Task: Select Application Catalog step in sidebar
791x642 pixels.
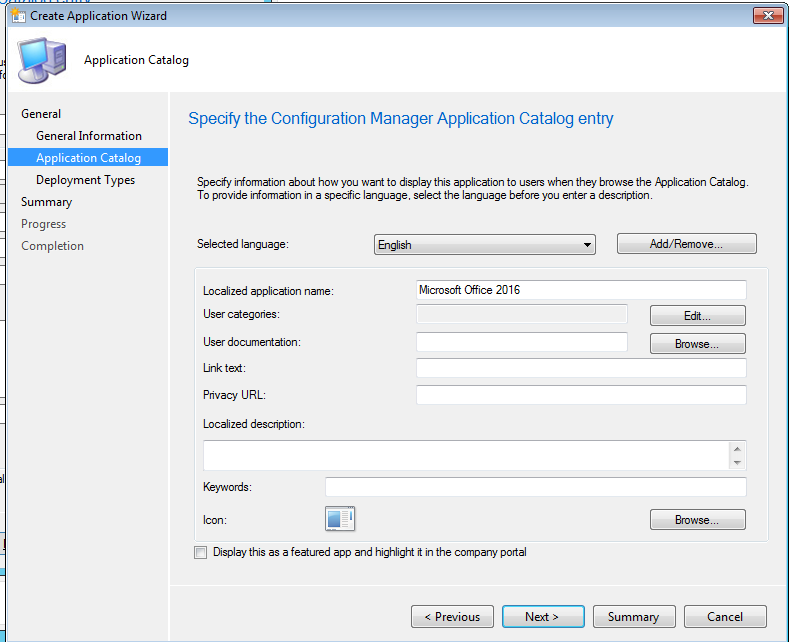Action: (88, 158)
